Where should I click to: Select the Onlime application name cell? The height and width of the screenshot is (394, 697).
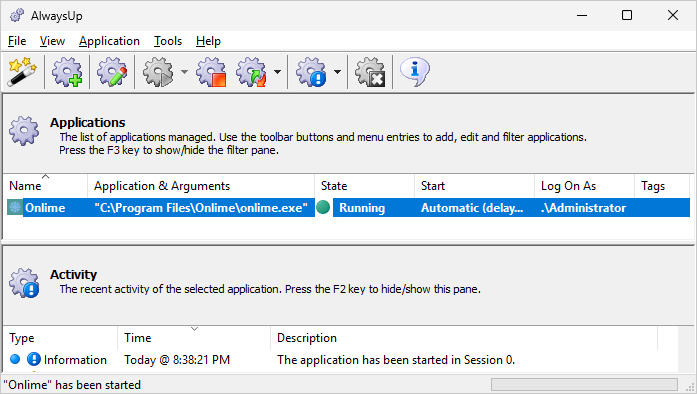tap(45, 208)
